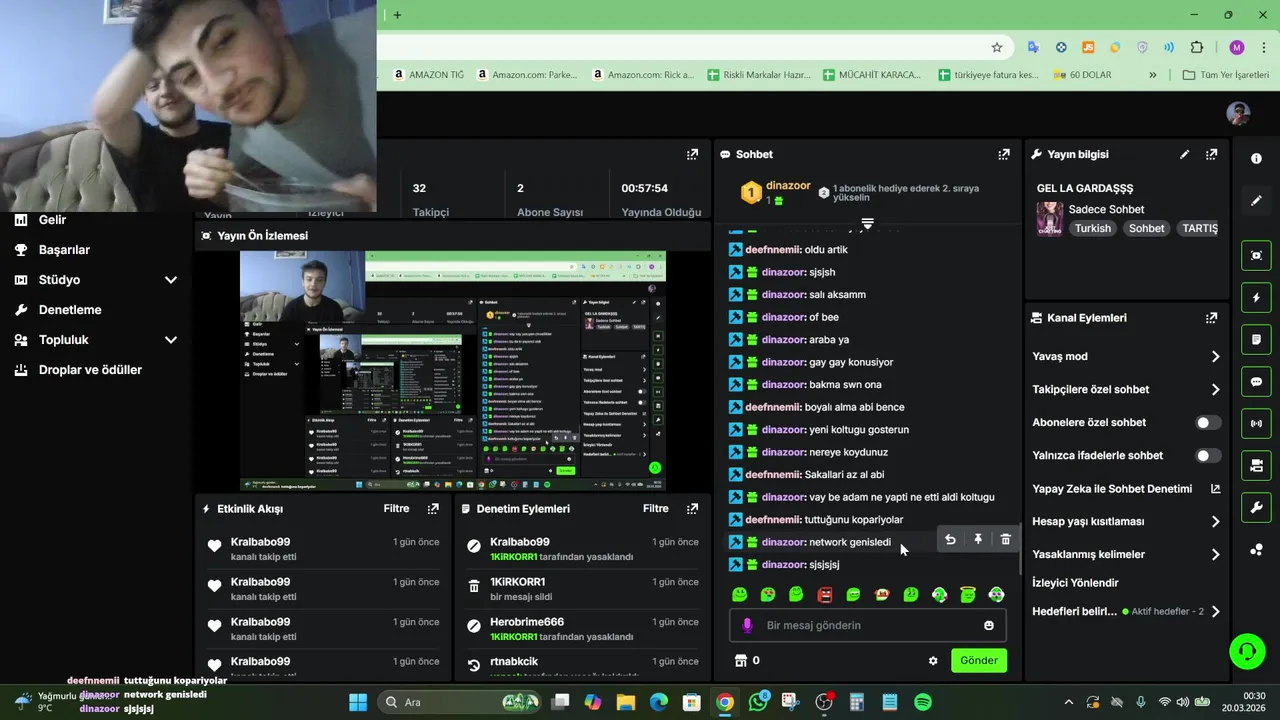Edit stream info with the Yayın bilgisi pencil icon
Screen dimensions: 1280x720
pyautogui.click(x=1184, y=154)
